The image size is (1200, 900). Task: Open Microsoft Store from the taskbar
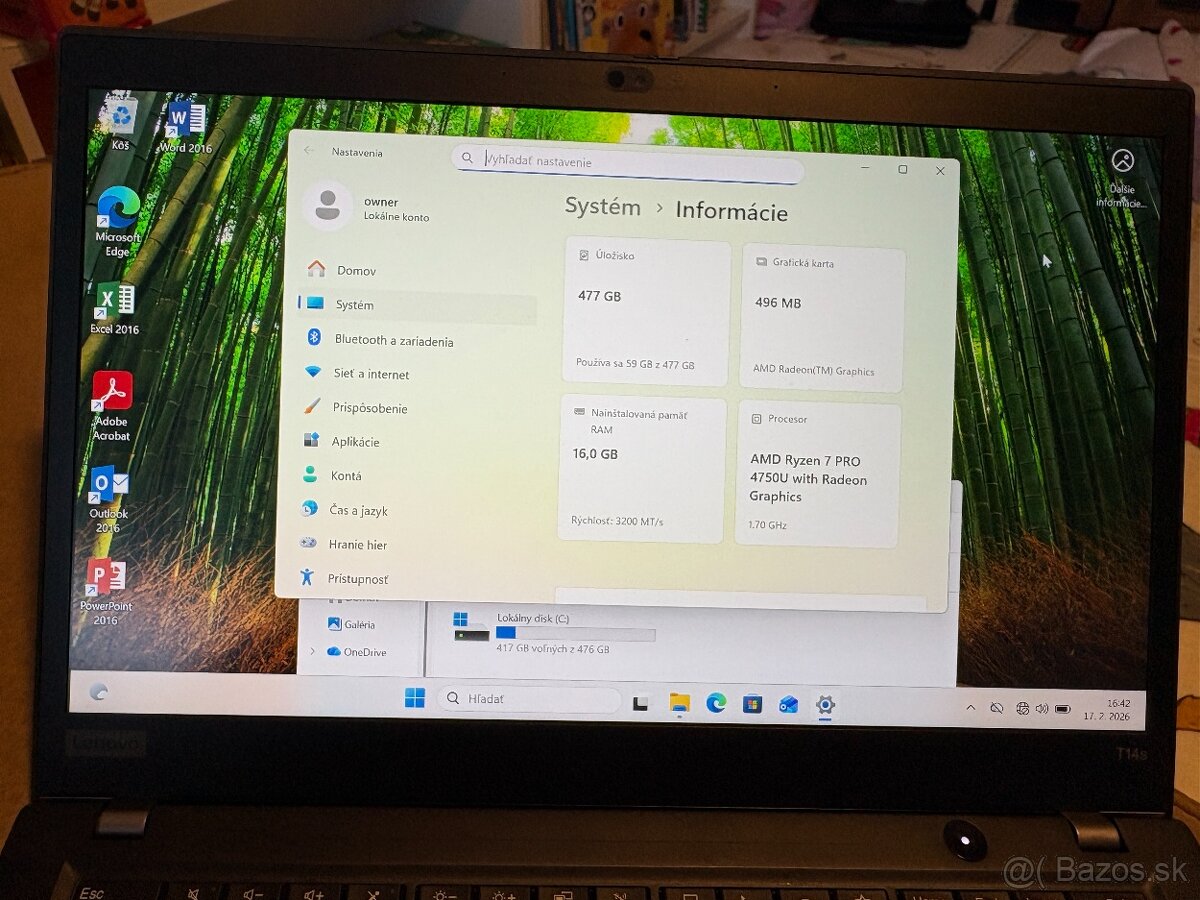[x=751, y=705]
